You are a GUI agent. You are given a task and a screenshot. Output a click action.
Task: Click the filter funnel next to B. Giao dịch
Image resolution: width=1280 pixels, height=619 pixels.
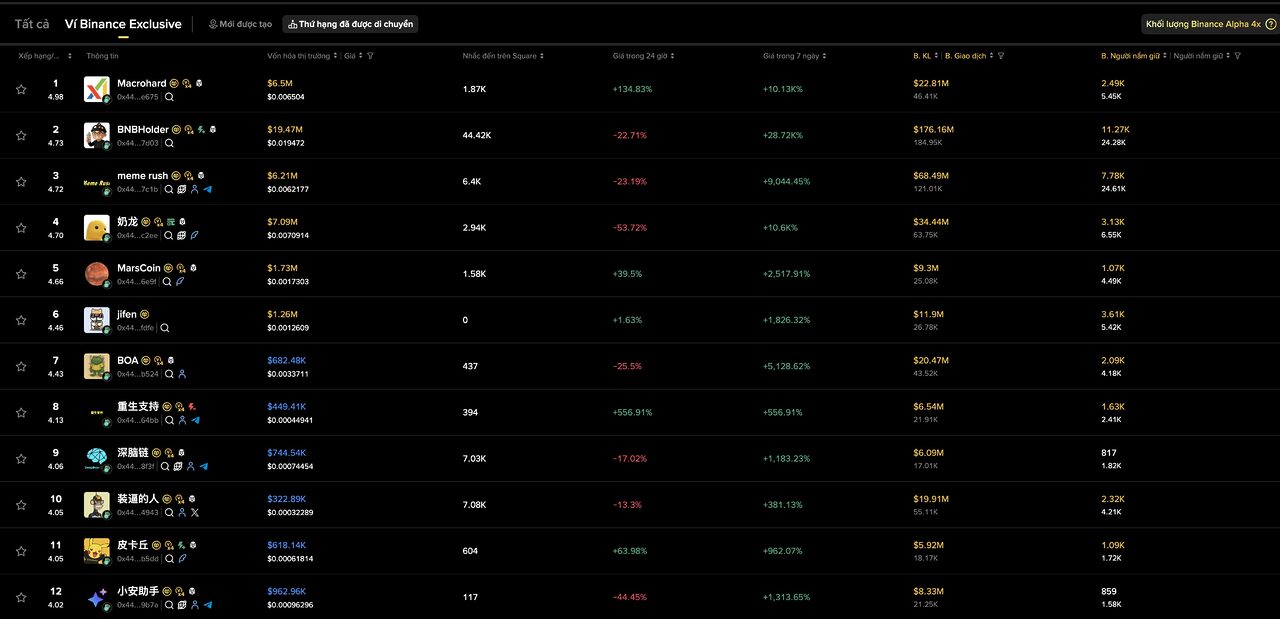[1001, 56]
